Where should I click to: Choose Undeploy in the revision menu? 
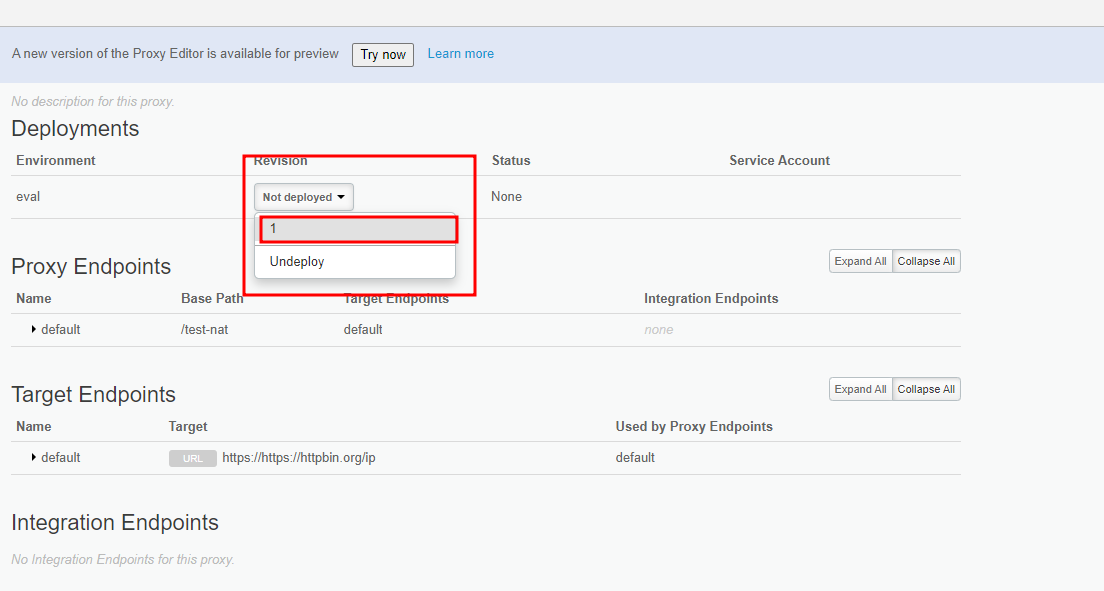point(355,261)
